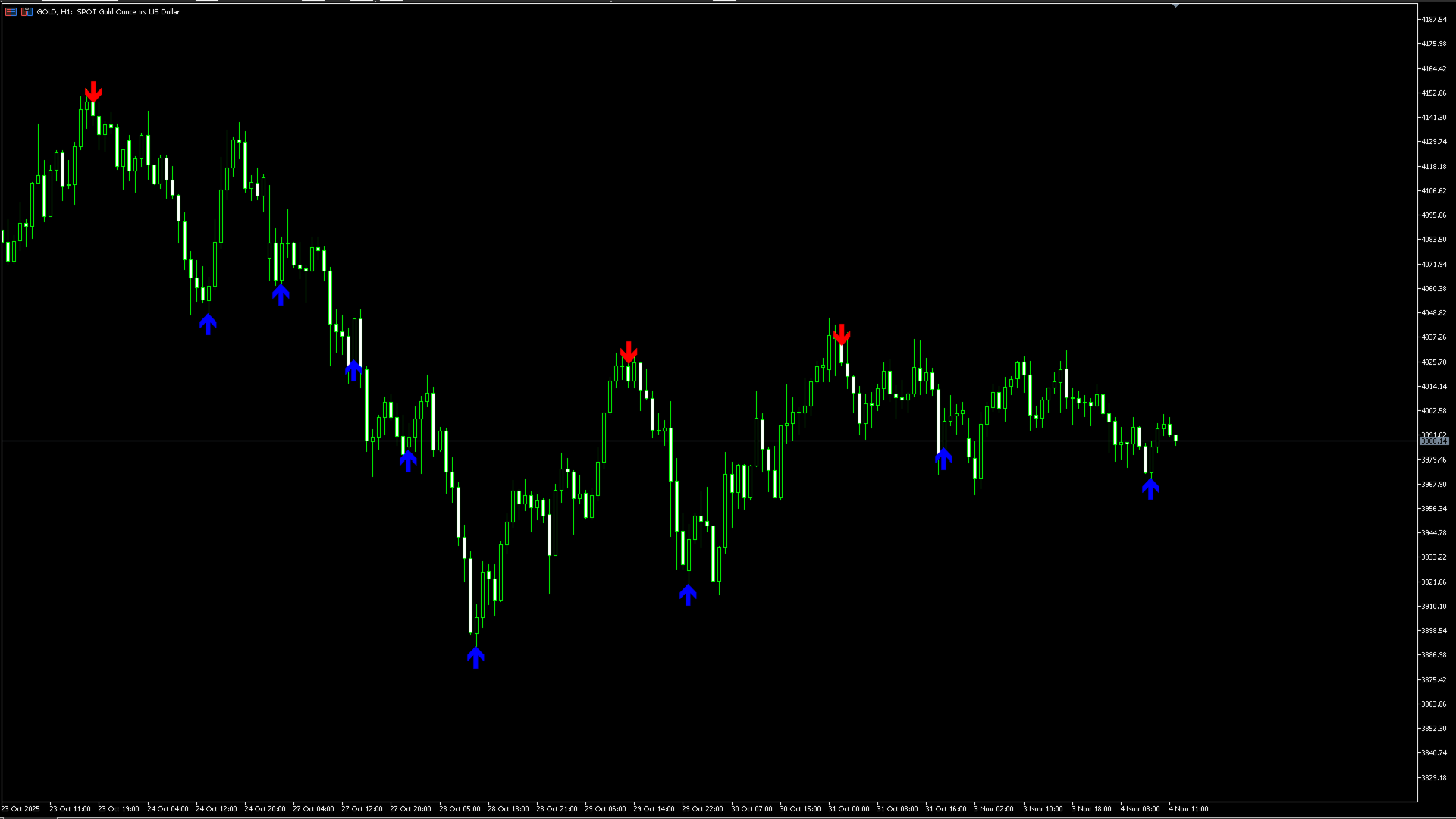Click the red sell arrow near 4152.86
Image resolution: width=1456 pixels, height=819 pixels.
coord(93,92)
